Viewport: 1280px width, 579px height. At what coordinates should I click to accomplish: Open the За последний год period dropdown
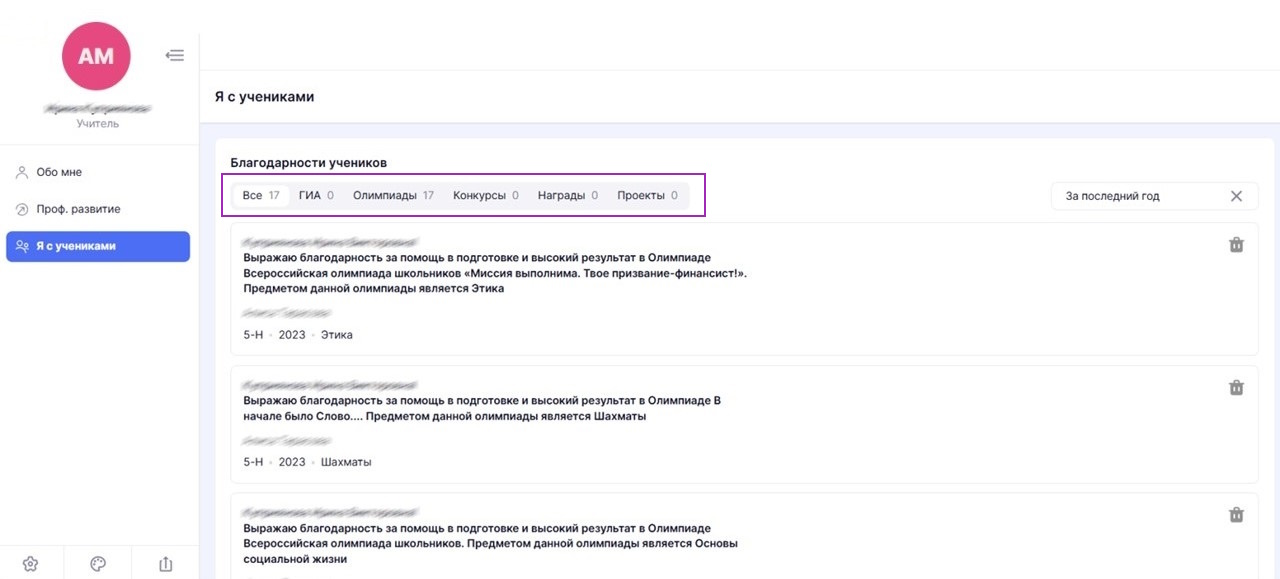point(1154,196)
